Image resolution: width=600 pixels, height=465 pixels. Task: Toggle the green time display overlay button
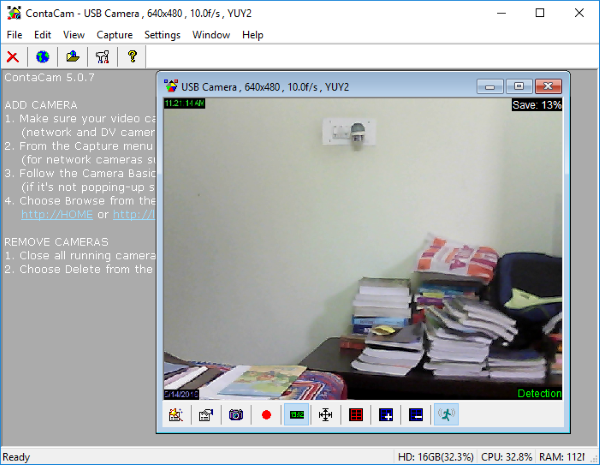pos(297,415)
